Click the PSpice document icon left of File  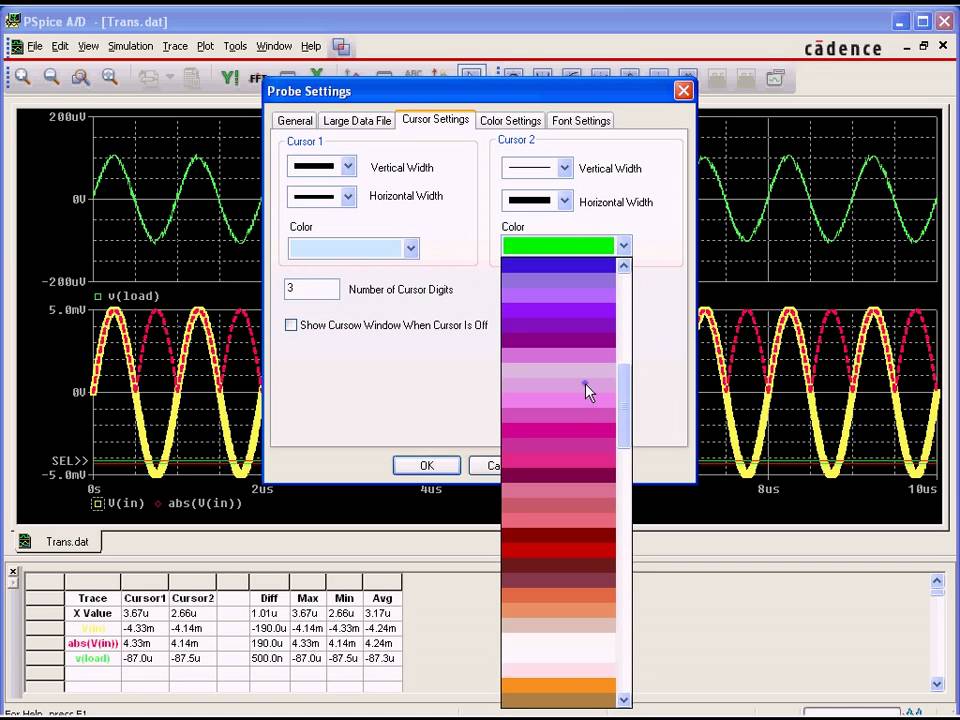[17, 47]
